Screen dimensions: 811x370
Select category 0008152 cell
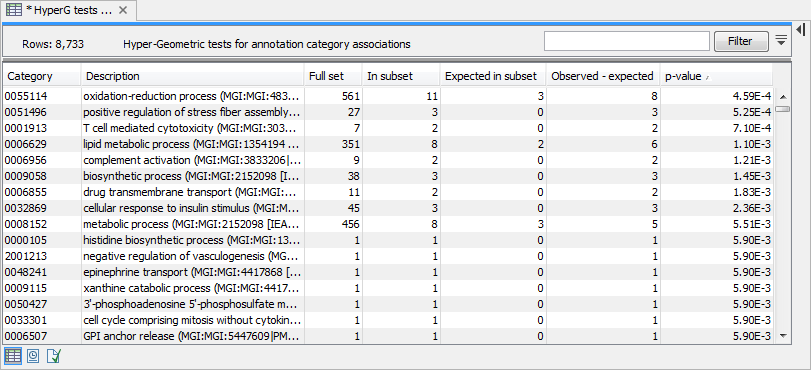[42, 225]
